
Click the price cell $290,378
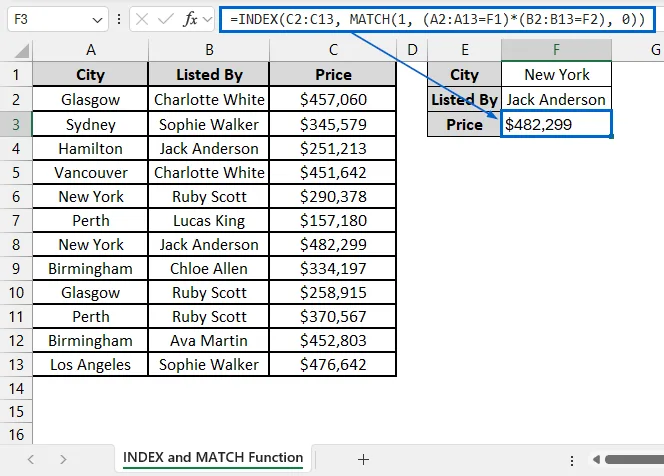pos(333,196)
